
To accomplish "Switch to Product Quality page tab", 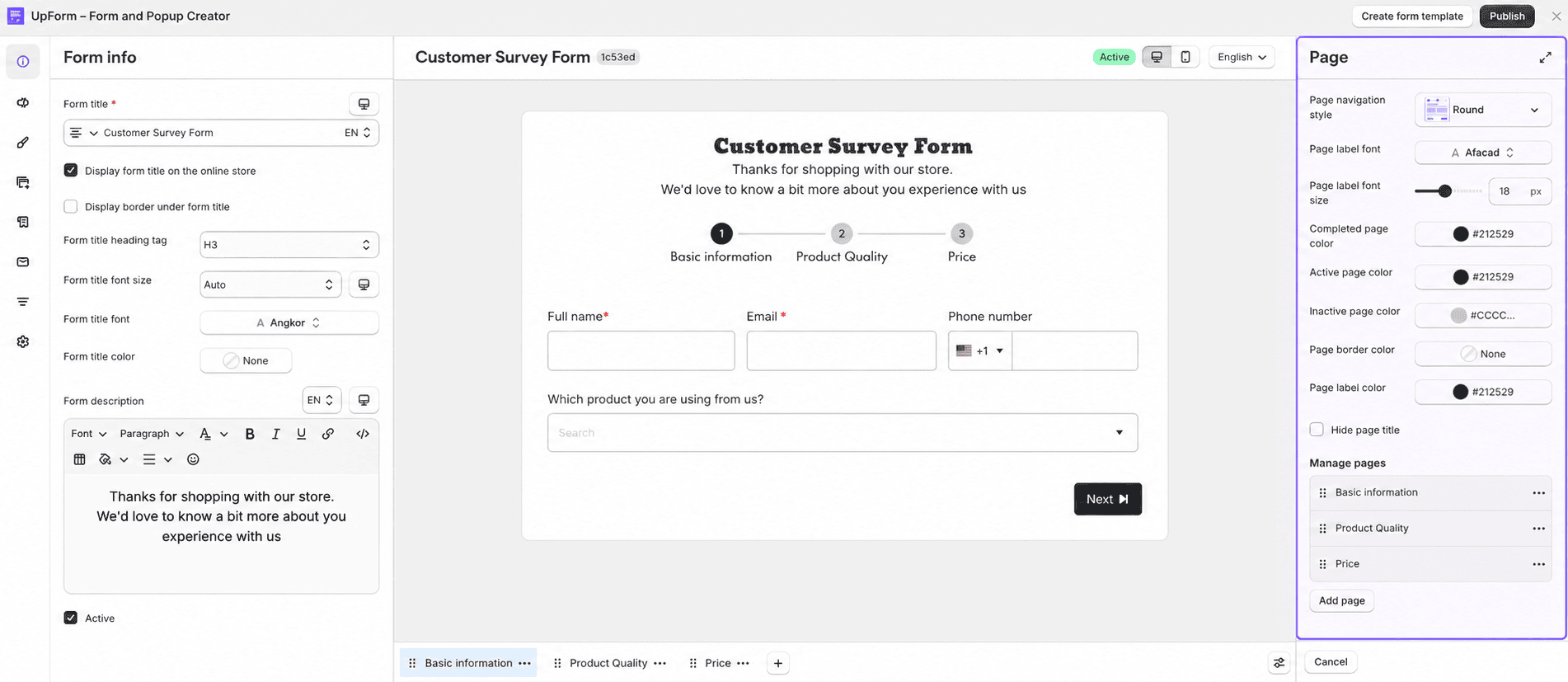I will [x=610, y=663].
